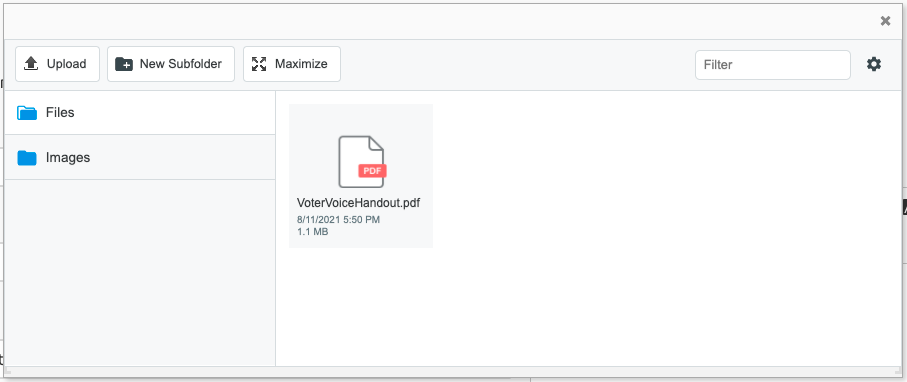907x382 pixels.
Task: Create a New Subfolder
Action: (x=171, y=64)
